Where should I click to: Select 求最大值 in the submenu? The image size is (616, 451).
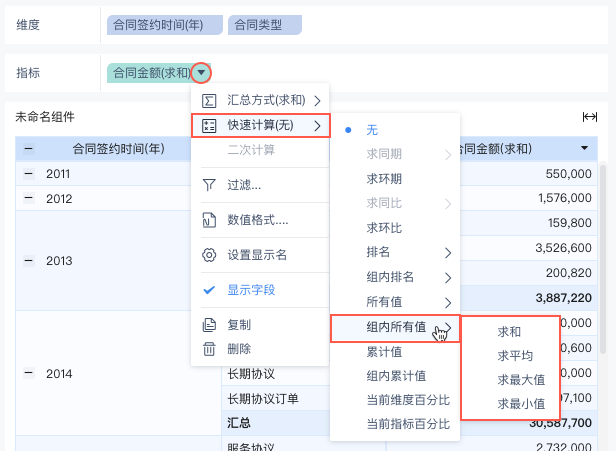[510, 380]
